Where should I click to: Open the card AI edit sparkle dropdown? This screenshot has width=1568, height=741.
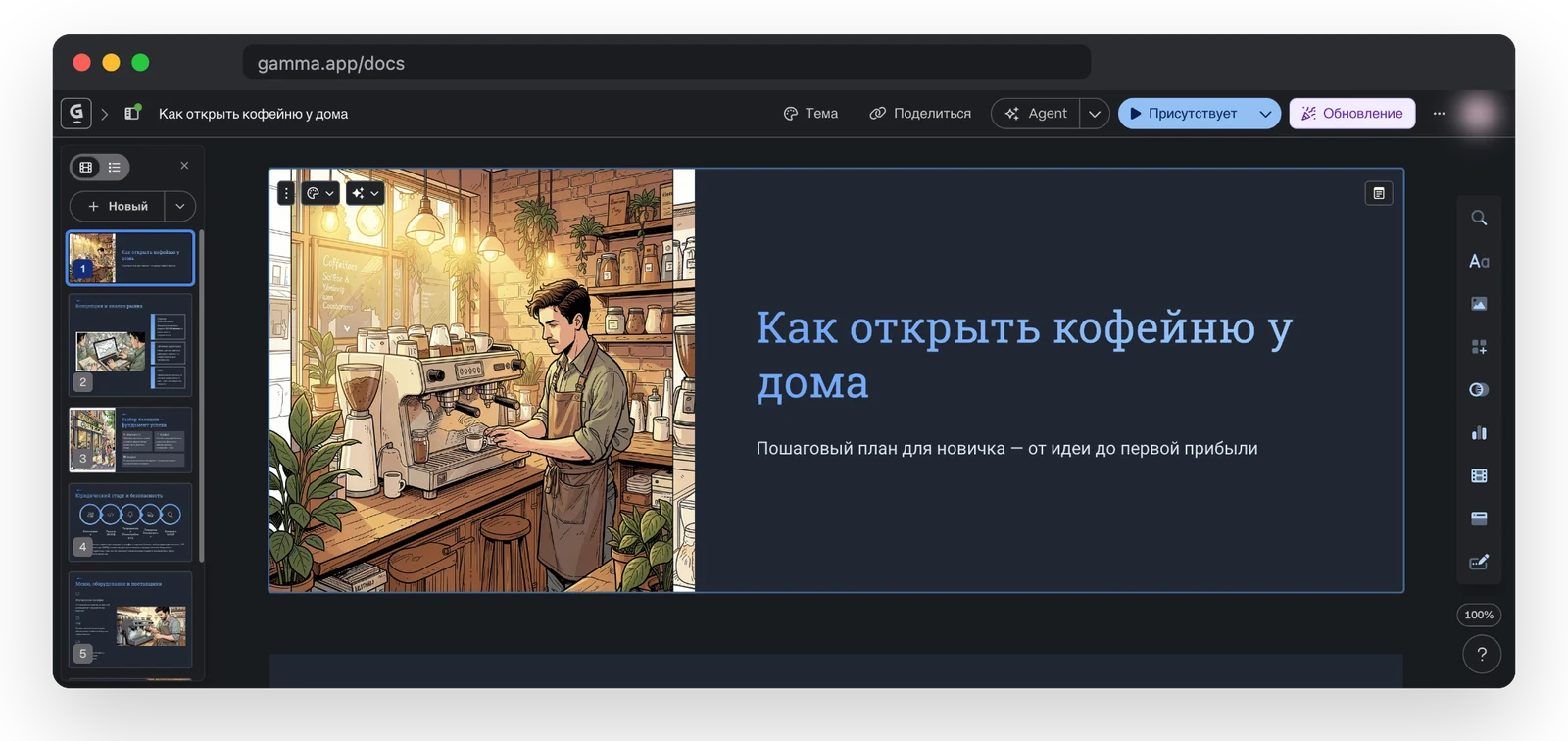click(366, 193)
